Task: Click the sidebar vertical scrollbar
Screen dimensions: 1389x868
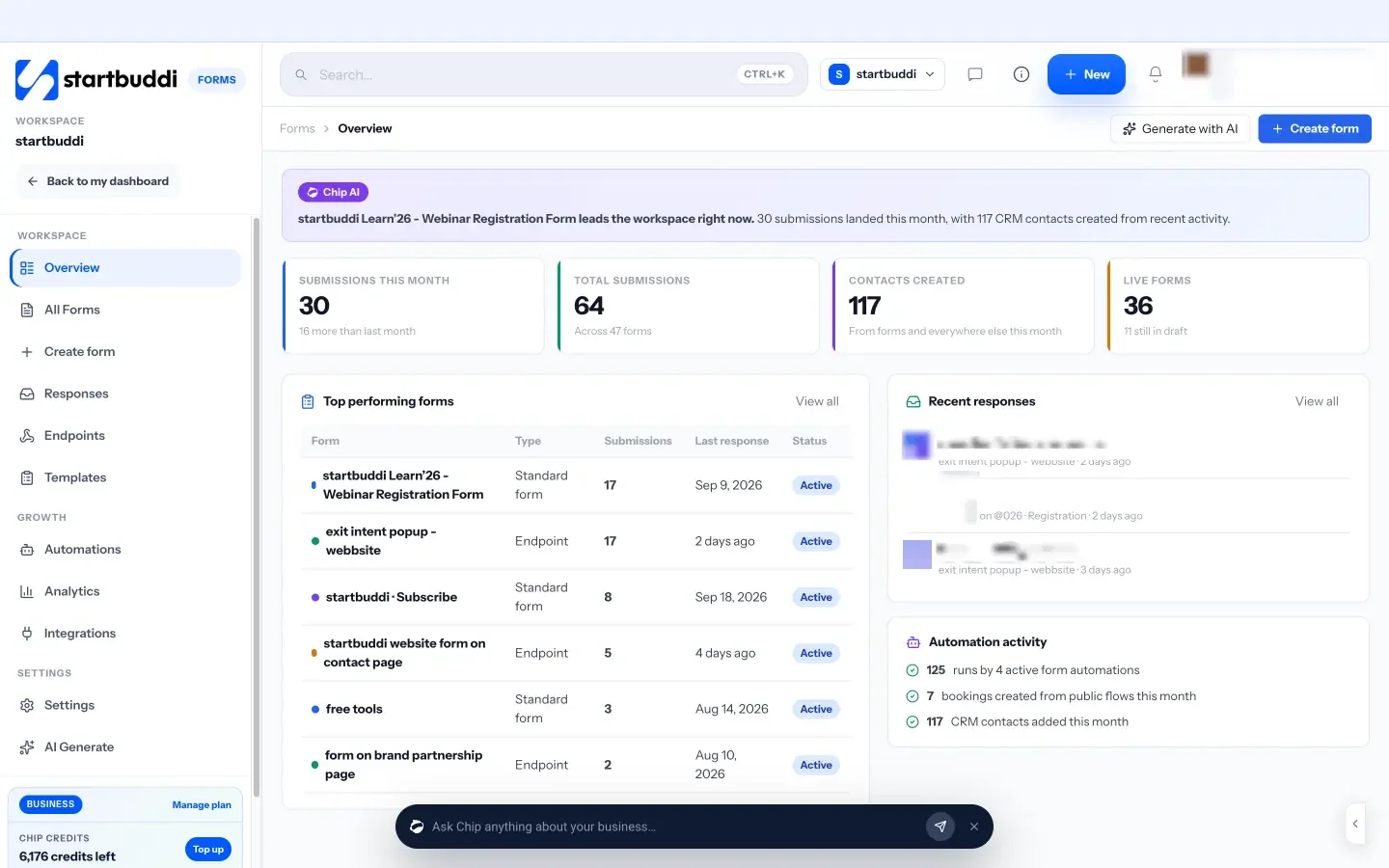Action: 256,508
